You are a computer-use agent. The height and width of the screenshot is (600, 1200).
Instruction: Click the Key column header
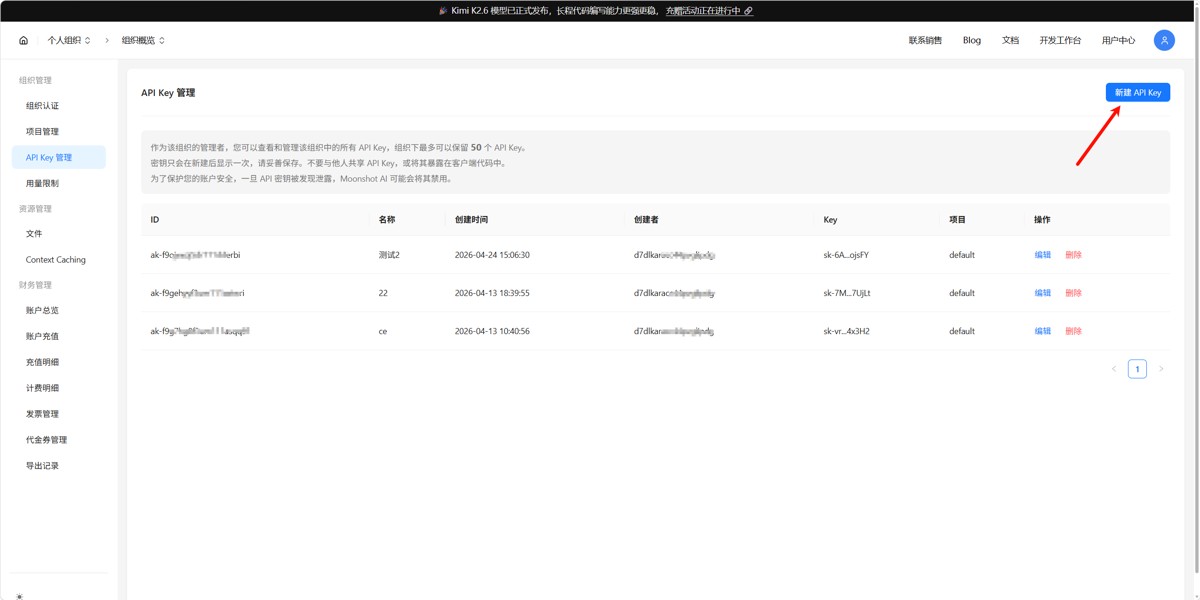click(x=830, y=220)
